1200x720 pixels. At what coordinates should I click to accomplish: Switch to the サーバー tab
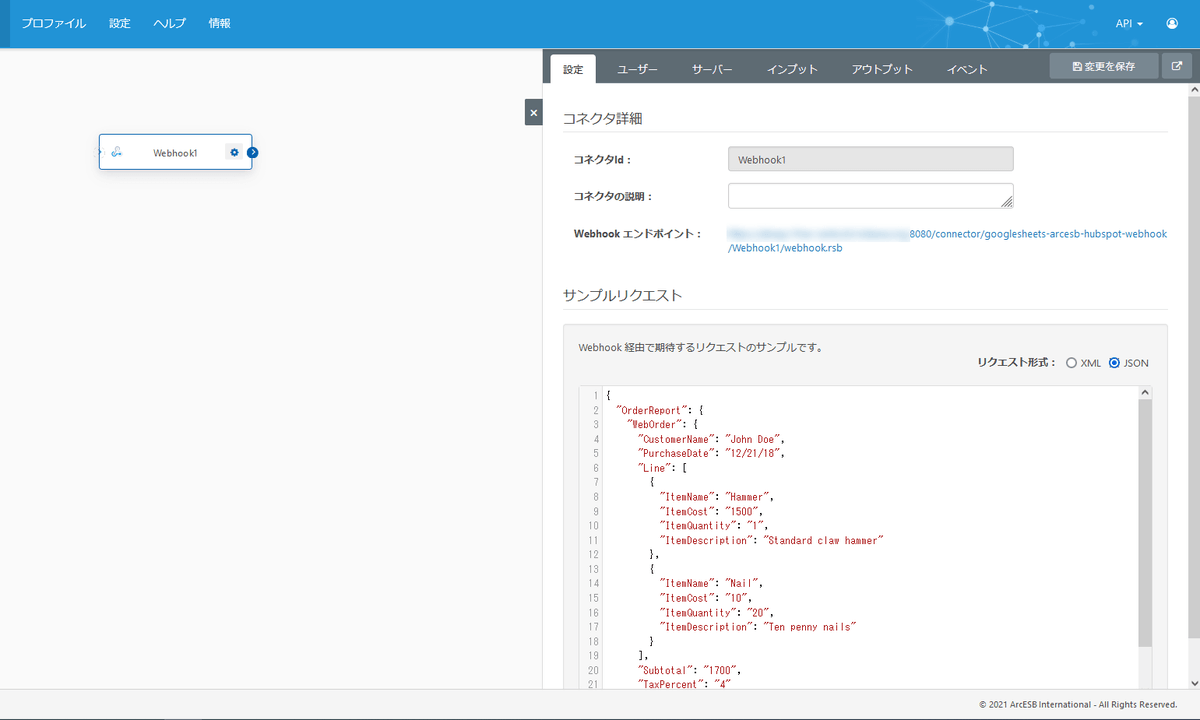[712, 69]
